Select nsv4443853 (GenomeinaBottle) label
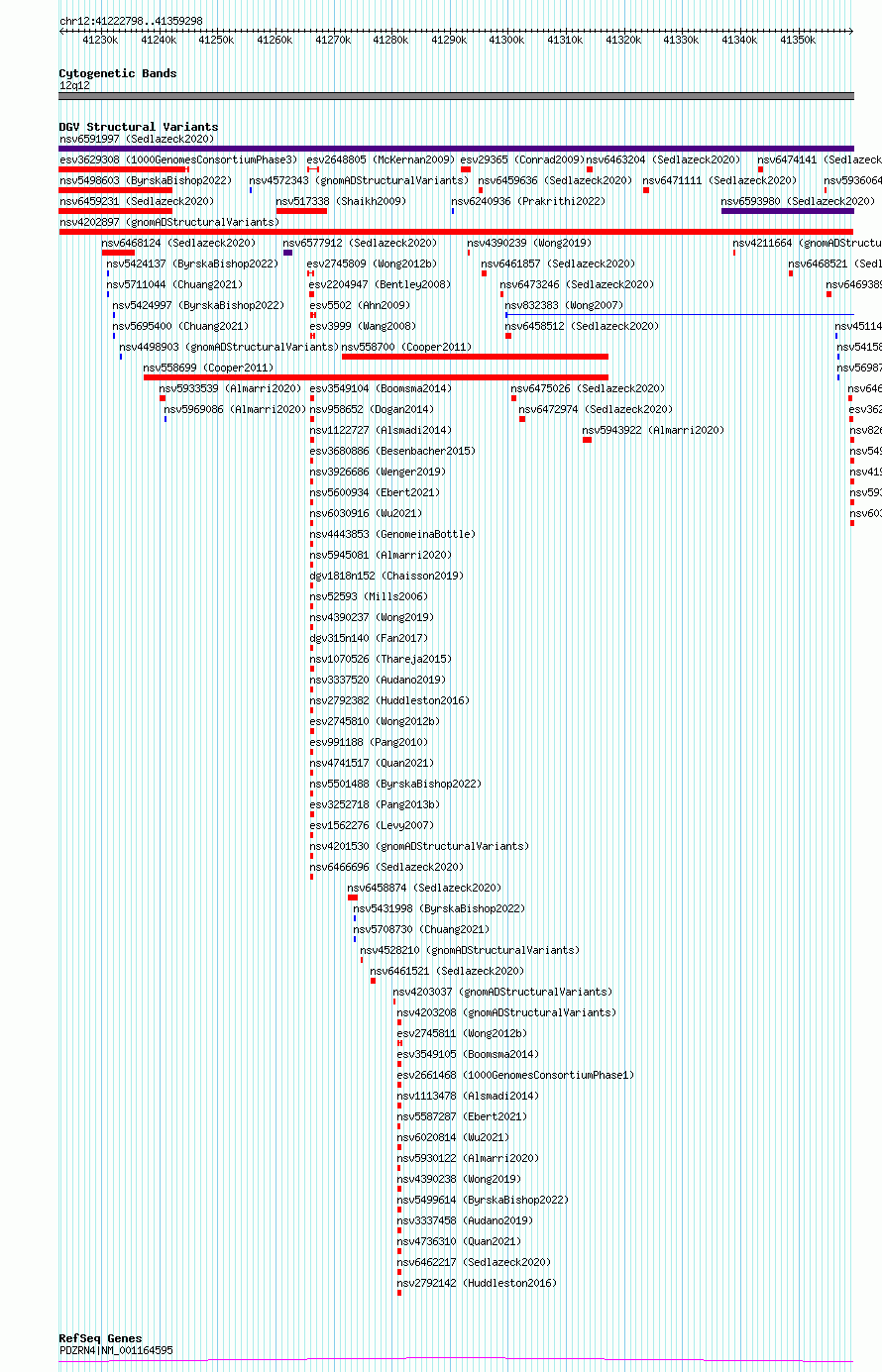882x1372 pixels. (392, 534)
